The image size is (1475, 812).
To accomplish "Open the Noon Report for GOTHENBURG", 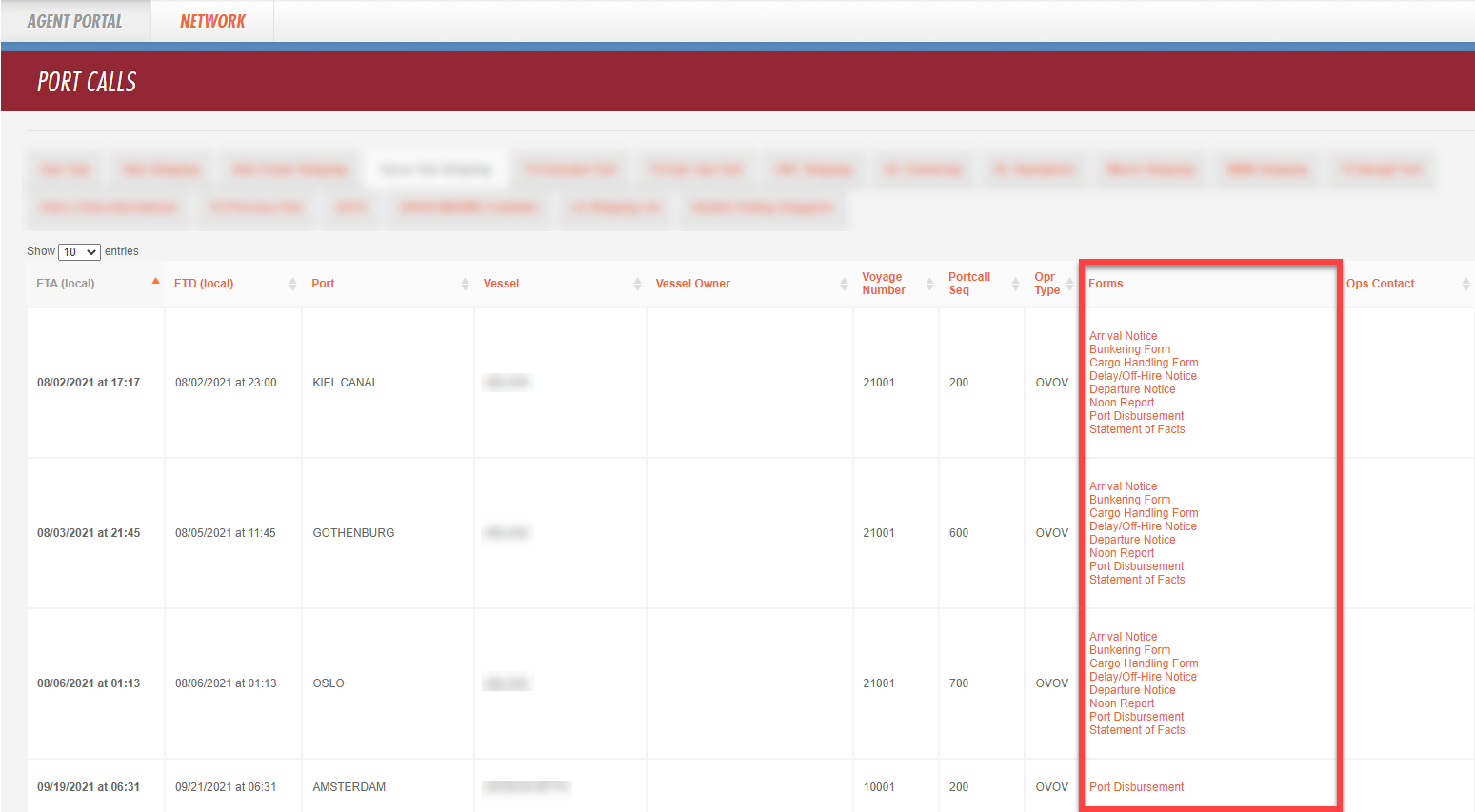I will coord(1121,552).
